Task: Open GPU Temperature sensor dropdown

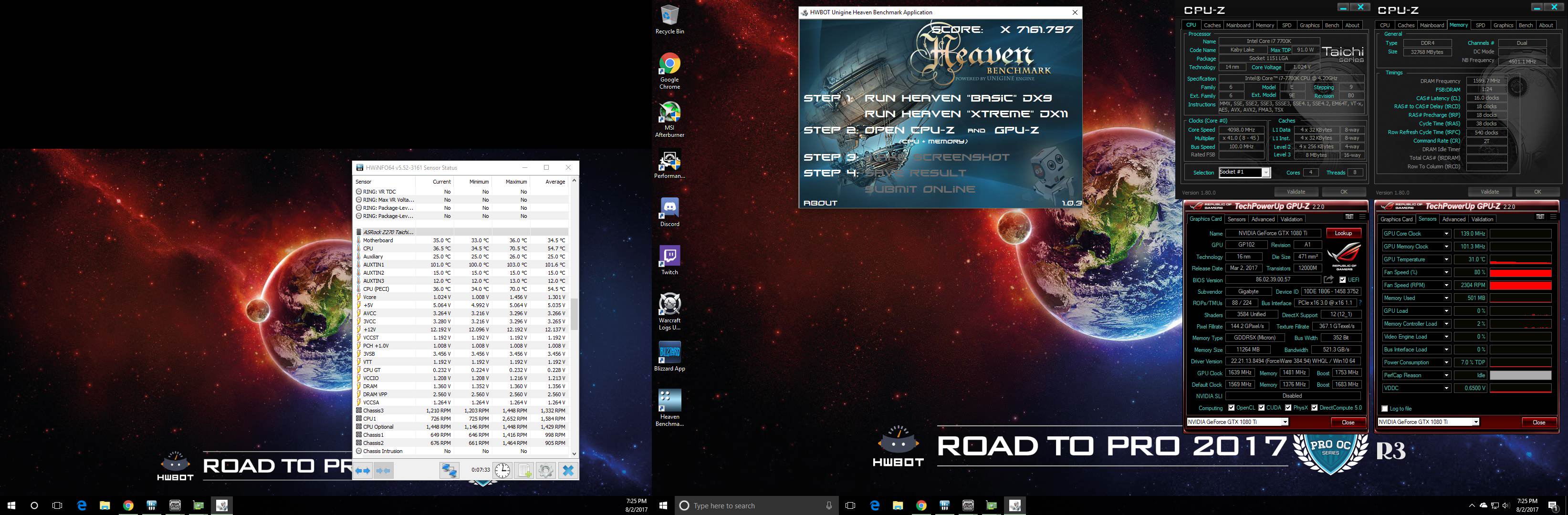Action: click(1446, 259)
